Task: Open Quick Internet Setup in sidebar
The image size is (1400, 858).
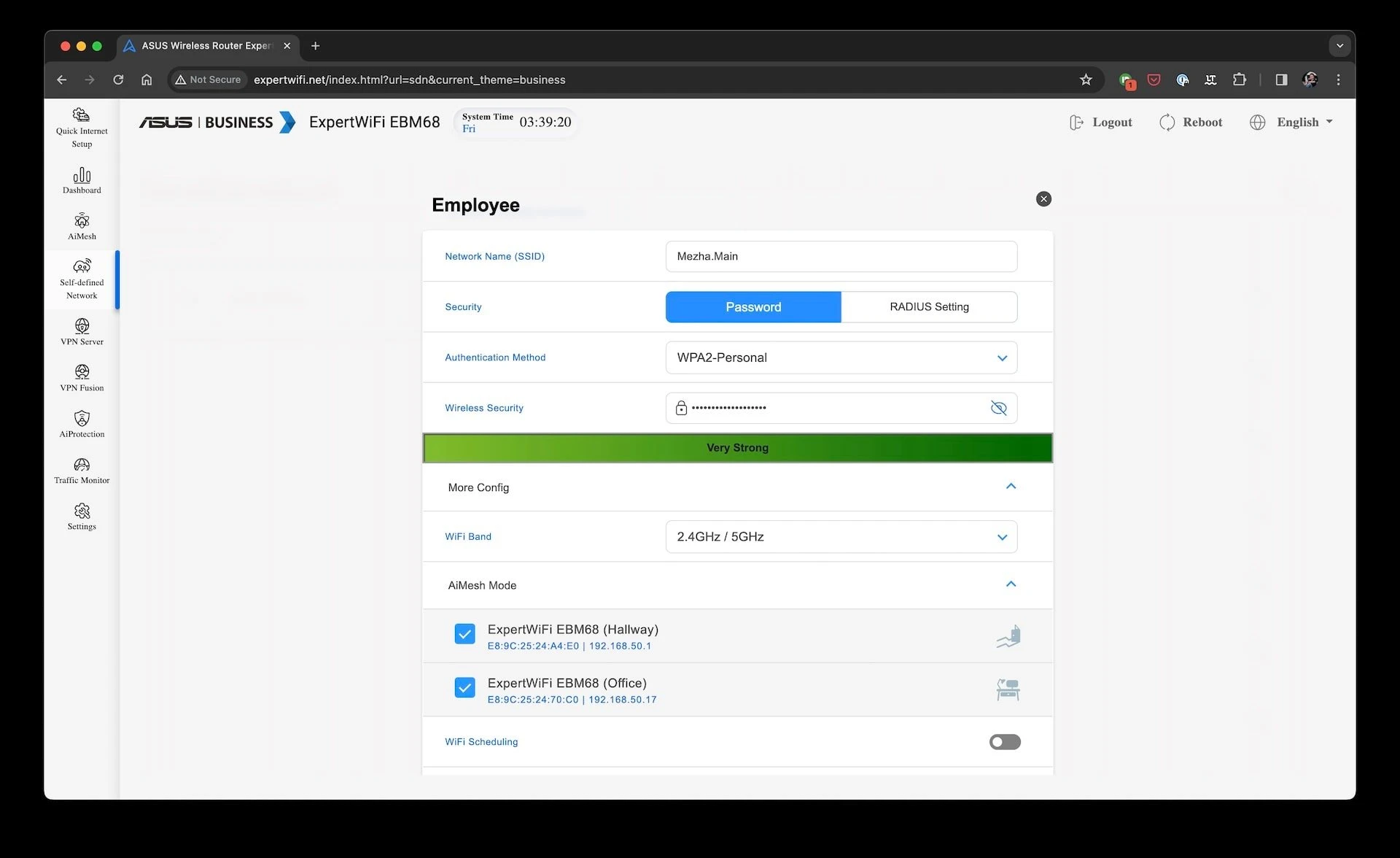Action: [82, 128]
